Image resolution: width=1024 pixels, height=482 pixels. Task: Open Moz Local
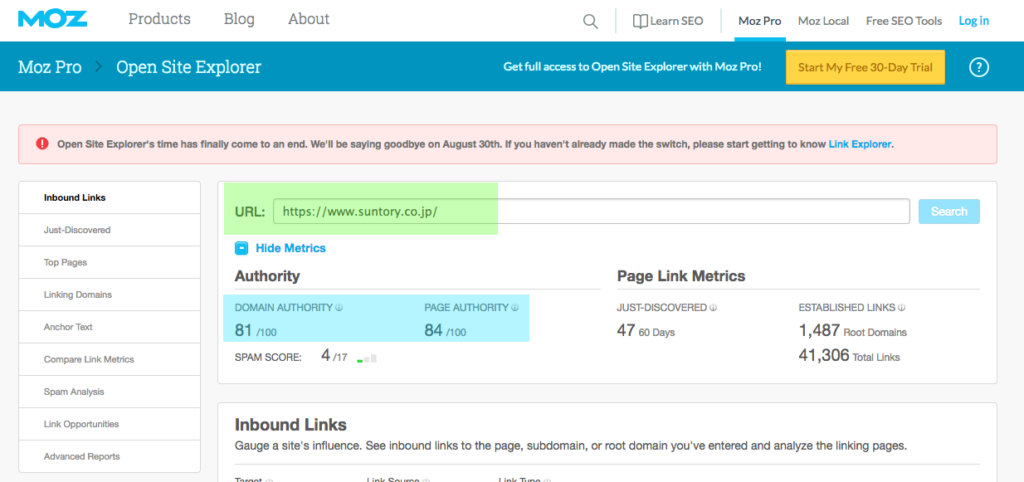click(824, 21)
